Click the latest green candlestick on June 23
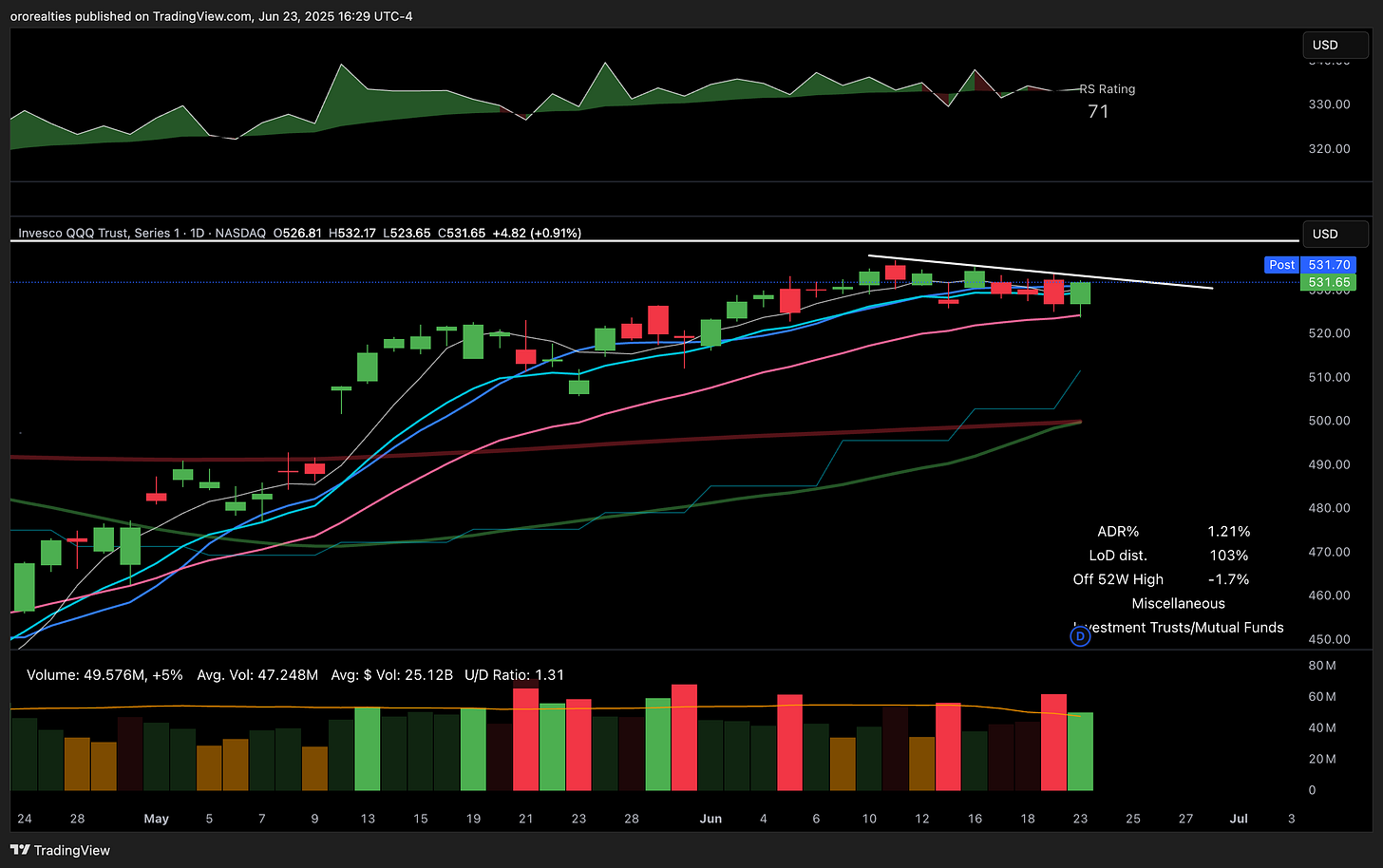Screen dimensions: 1383x868 click(x=1080, y=293)
